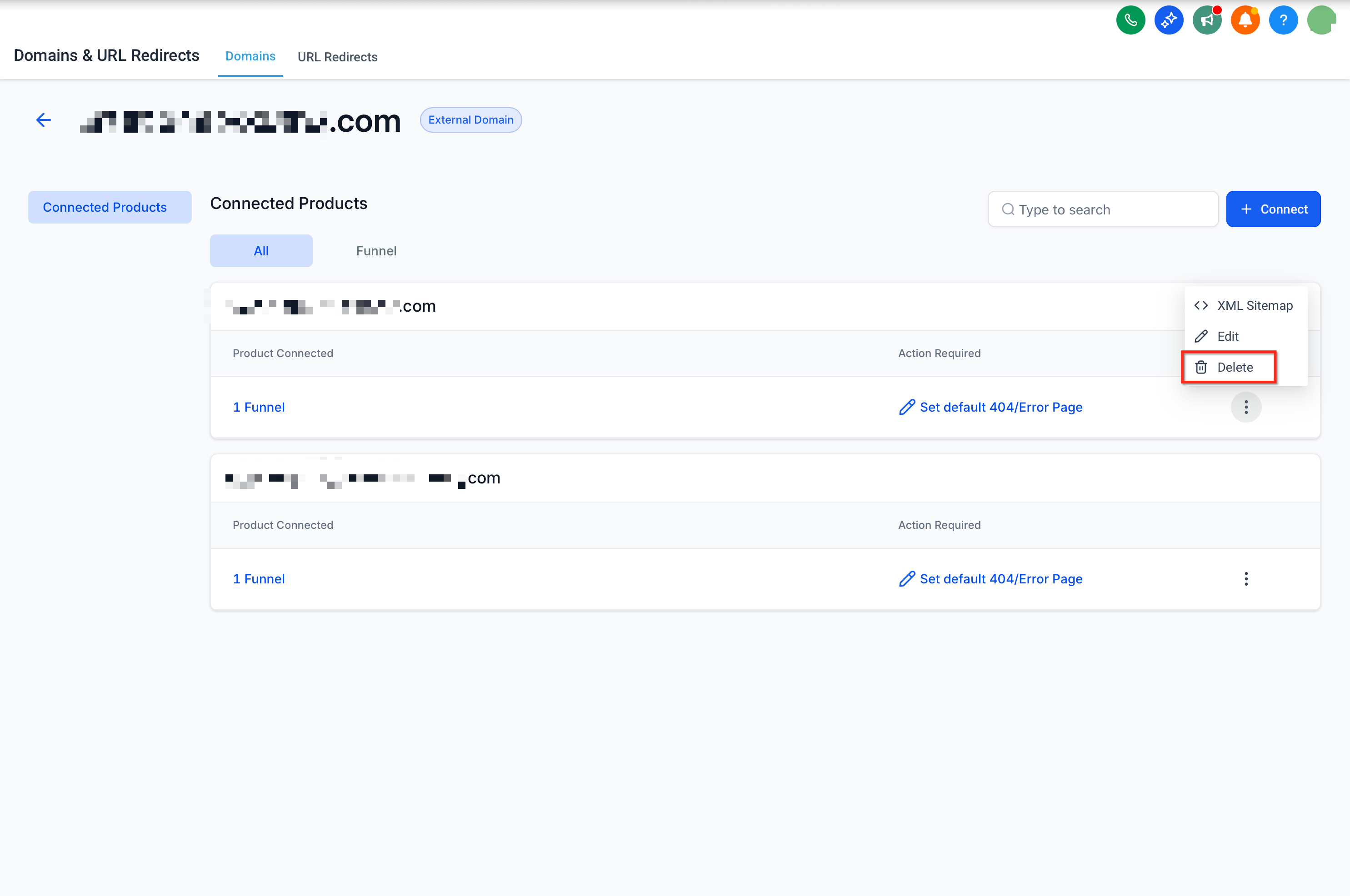Click the blurred domain name heading at page top
This screenshot has height=896, width=1350.
coord(240,121)
